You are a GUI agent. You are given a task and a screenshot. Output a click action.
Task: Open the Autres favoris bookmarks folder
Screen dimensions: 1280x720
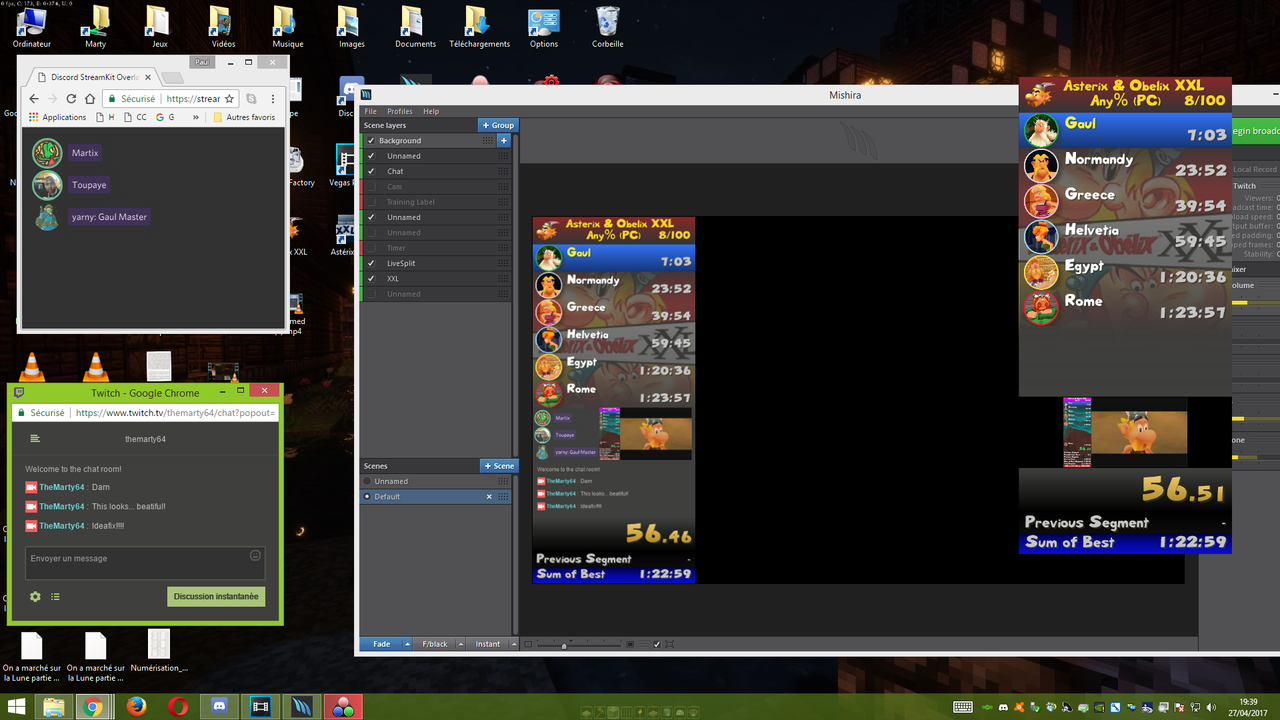pos(244,117)
